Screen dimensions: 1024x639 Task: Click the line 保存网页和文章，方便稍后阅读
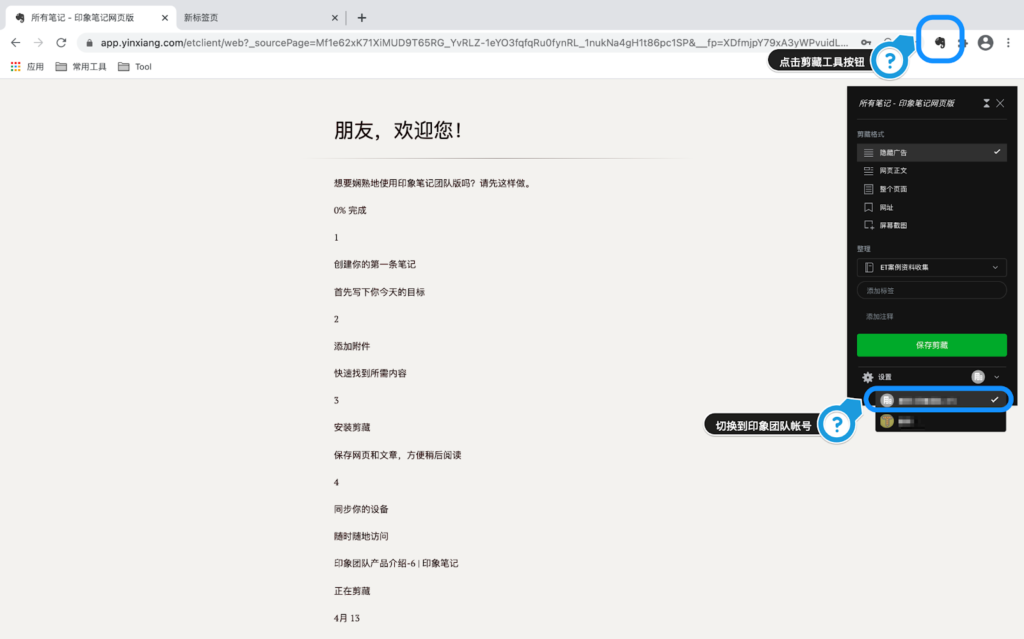click(x=398, y=455)
